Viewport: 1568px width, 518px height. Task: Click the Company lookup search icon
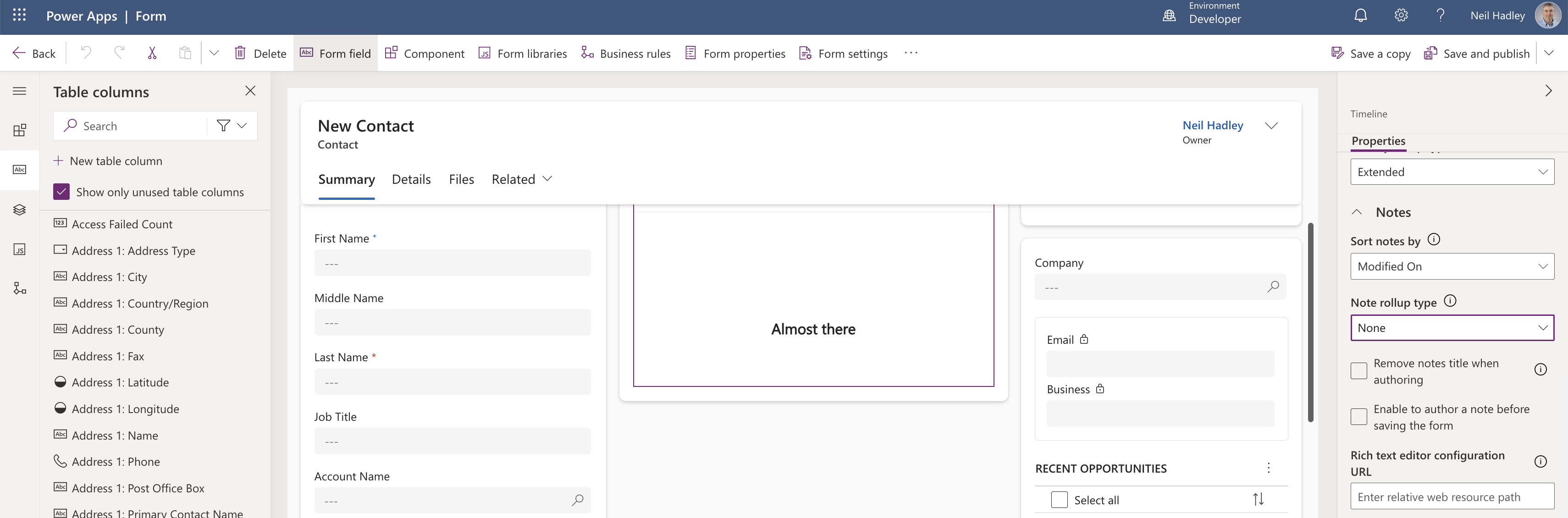(x=1273, y=287)
